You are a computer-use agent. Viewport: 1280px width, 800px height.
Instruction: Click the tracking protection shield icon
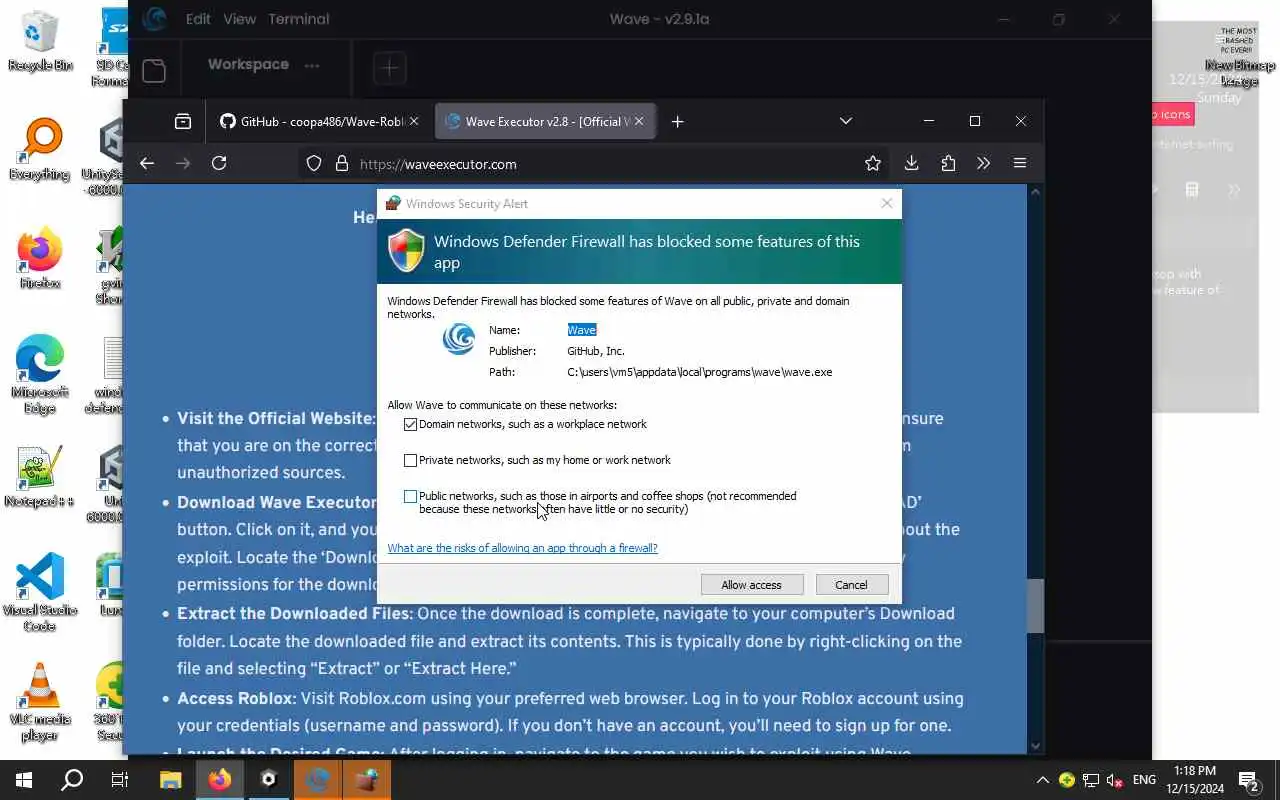[x=314, y=163]
